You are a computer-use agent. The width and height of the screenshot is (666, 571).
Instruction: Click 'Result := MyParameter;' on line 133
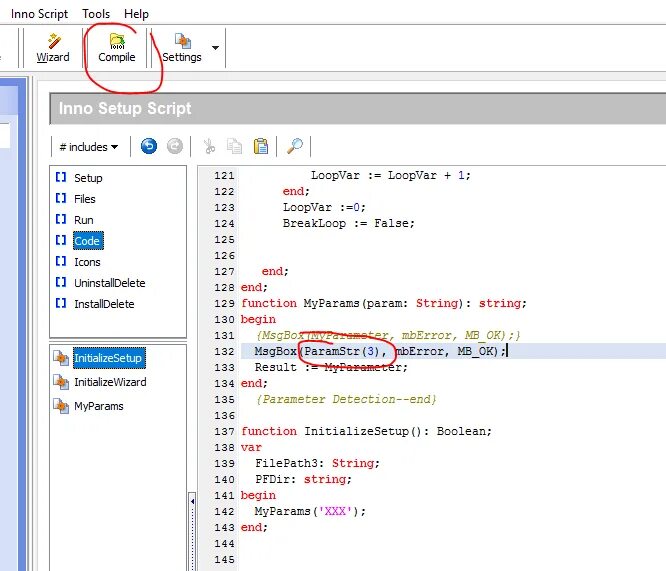coord(331,367)
